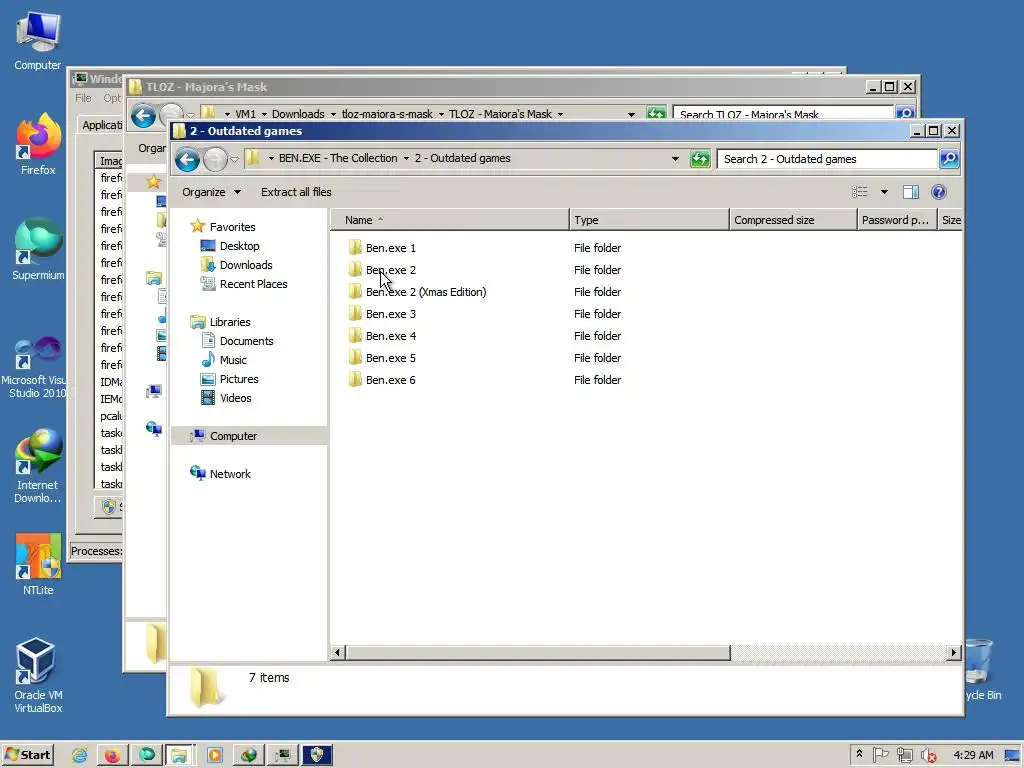Show the preview pane icon
Viewport: 1024px width, 768px height.
(910, 192)
